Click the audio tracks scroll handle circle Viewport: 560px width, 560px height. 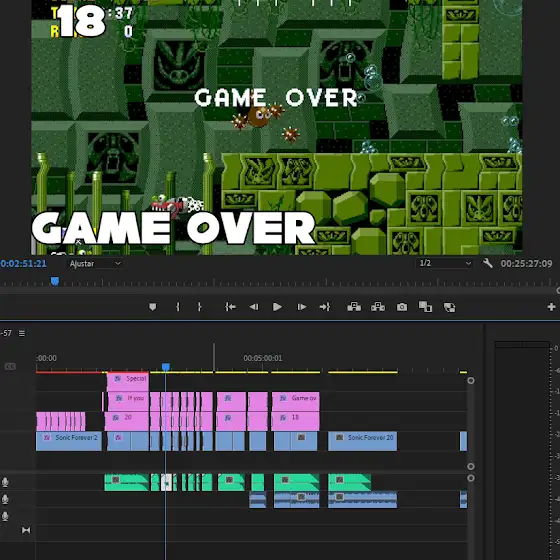click(471, 478)
